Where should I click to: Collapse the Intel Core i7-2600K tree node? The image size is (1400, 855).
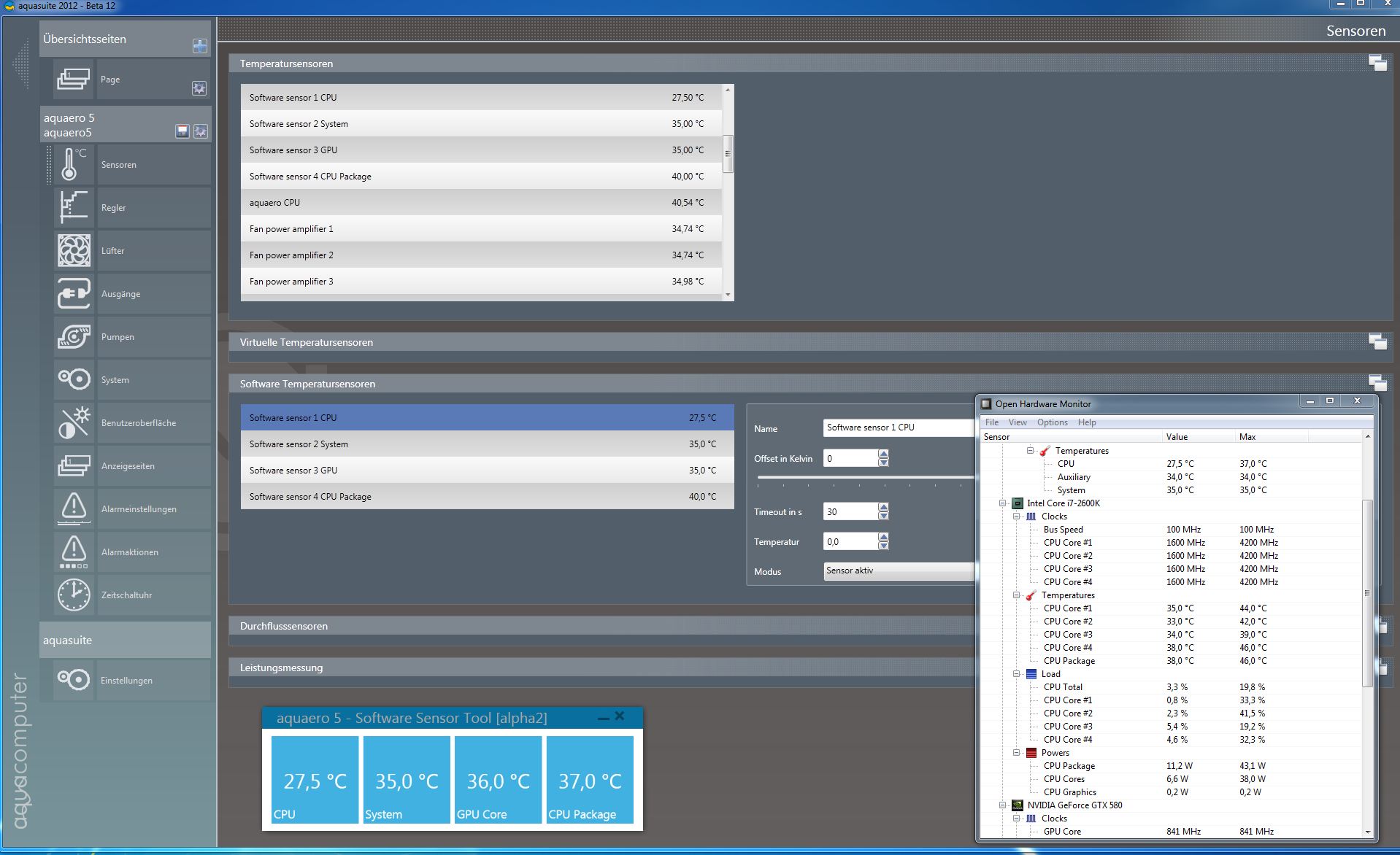[x=1003, y=503]
